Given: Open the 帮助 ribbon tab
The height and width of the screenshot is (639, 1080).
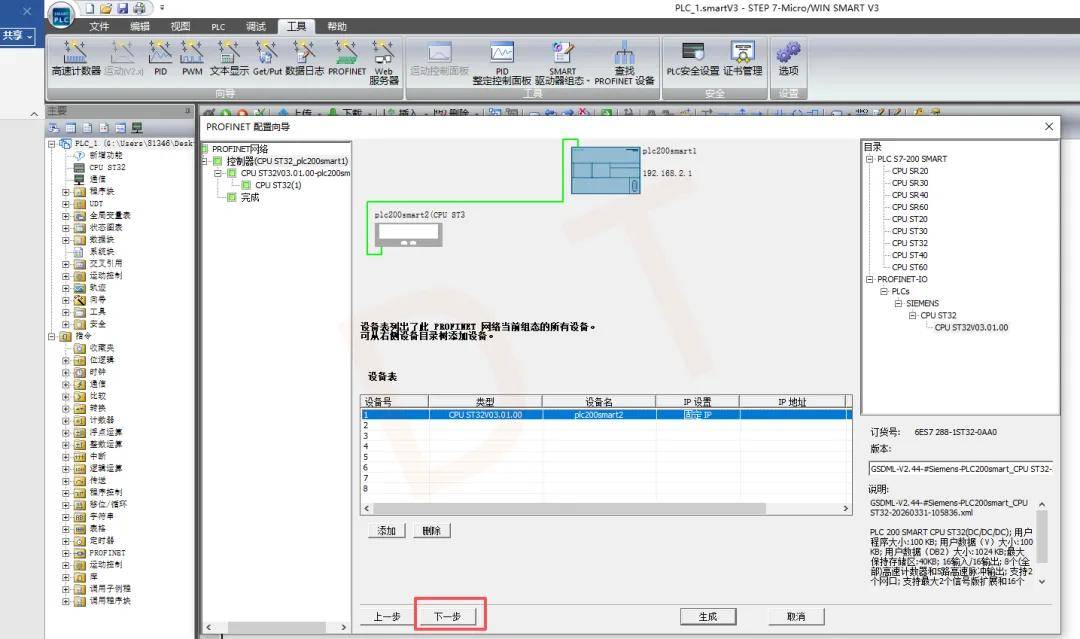Looking at the screenshot, I should click(337, 26).
